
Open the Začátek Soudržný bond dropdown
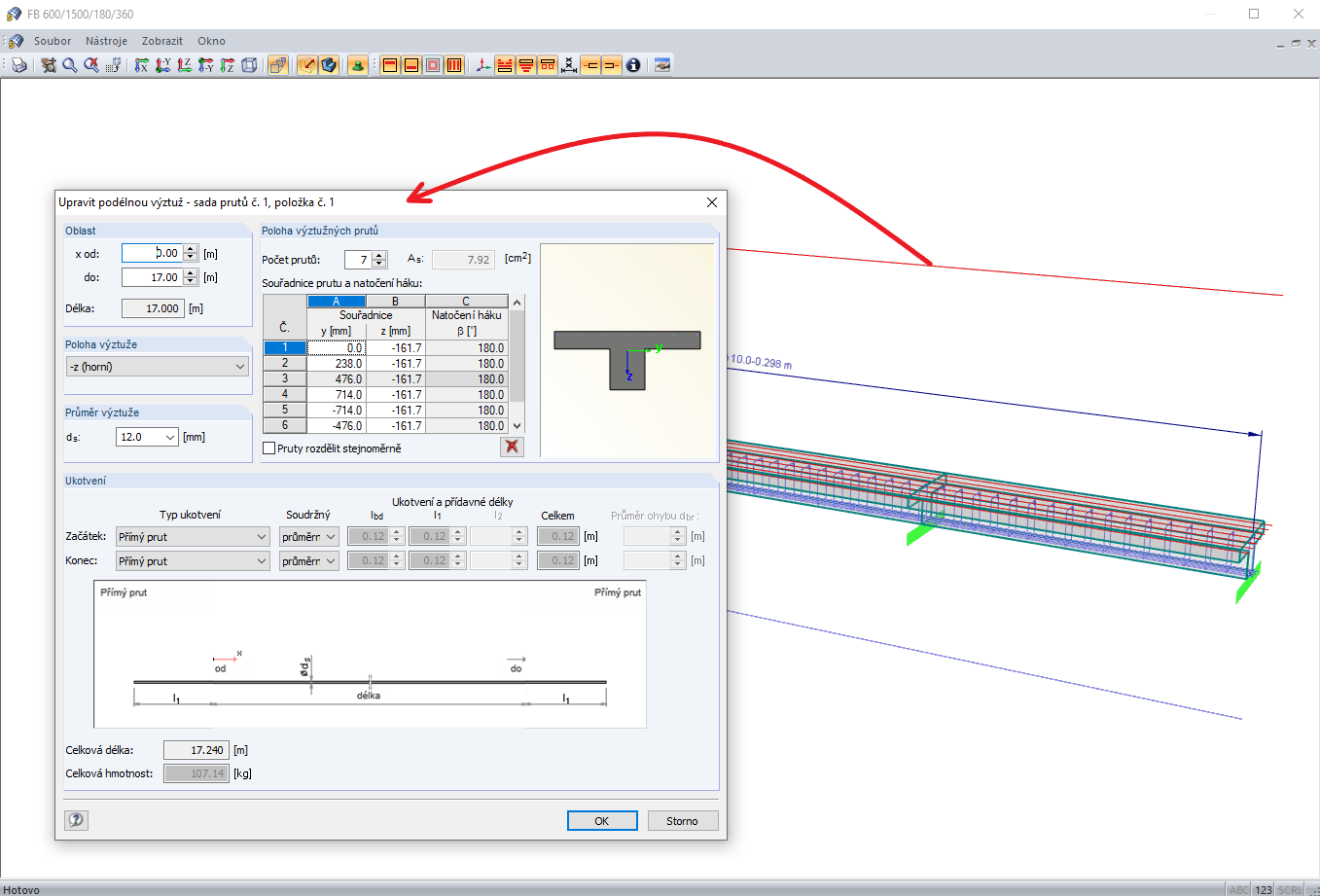pos(309,537)
